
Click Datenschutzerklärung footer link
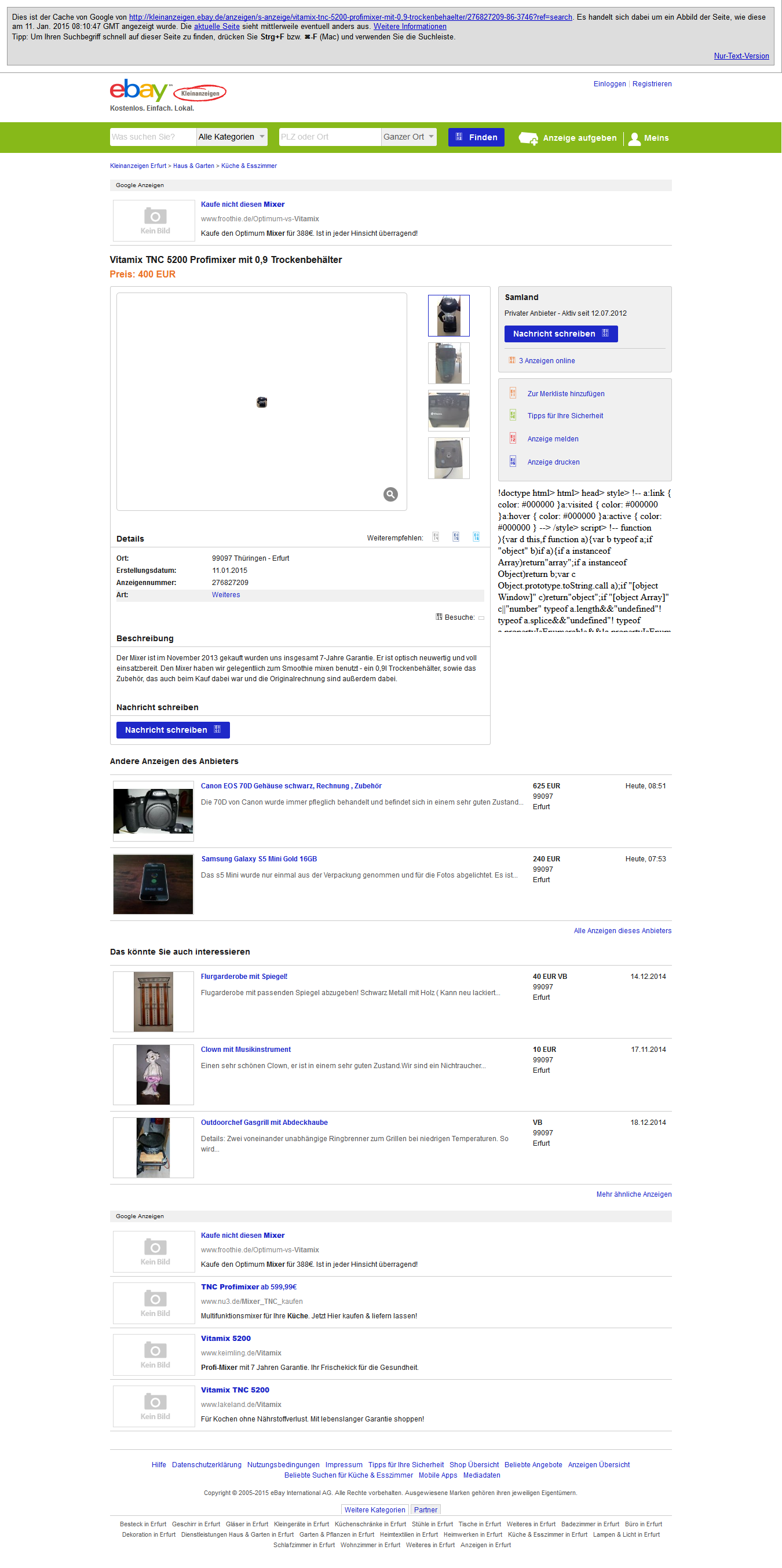pyautogui.click(x=207, y=1464)
